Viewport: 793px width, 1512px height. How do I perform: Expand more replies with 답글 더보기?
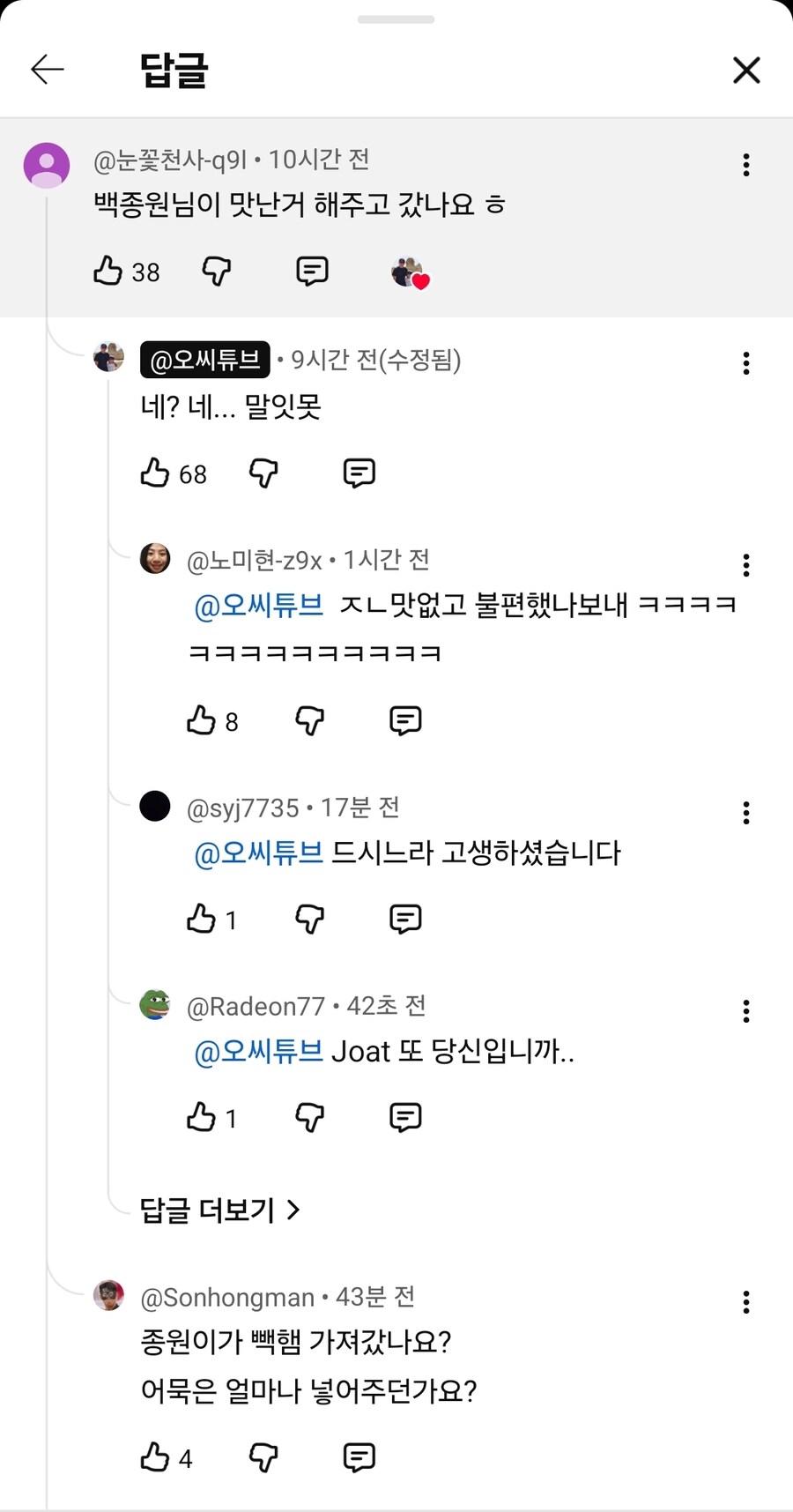[218, 1210]
